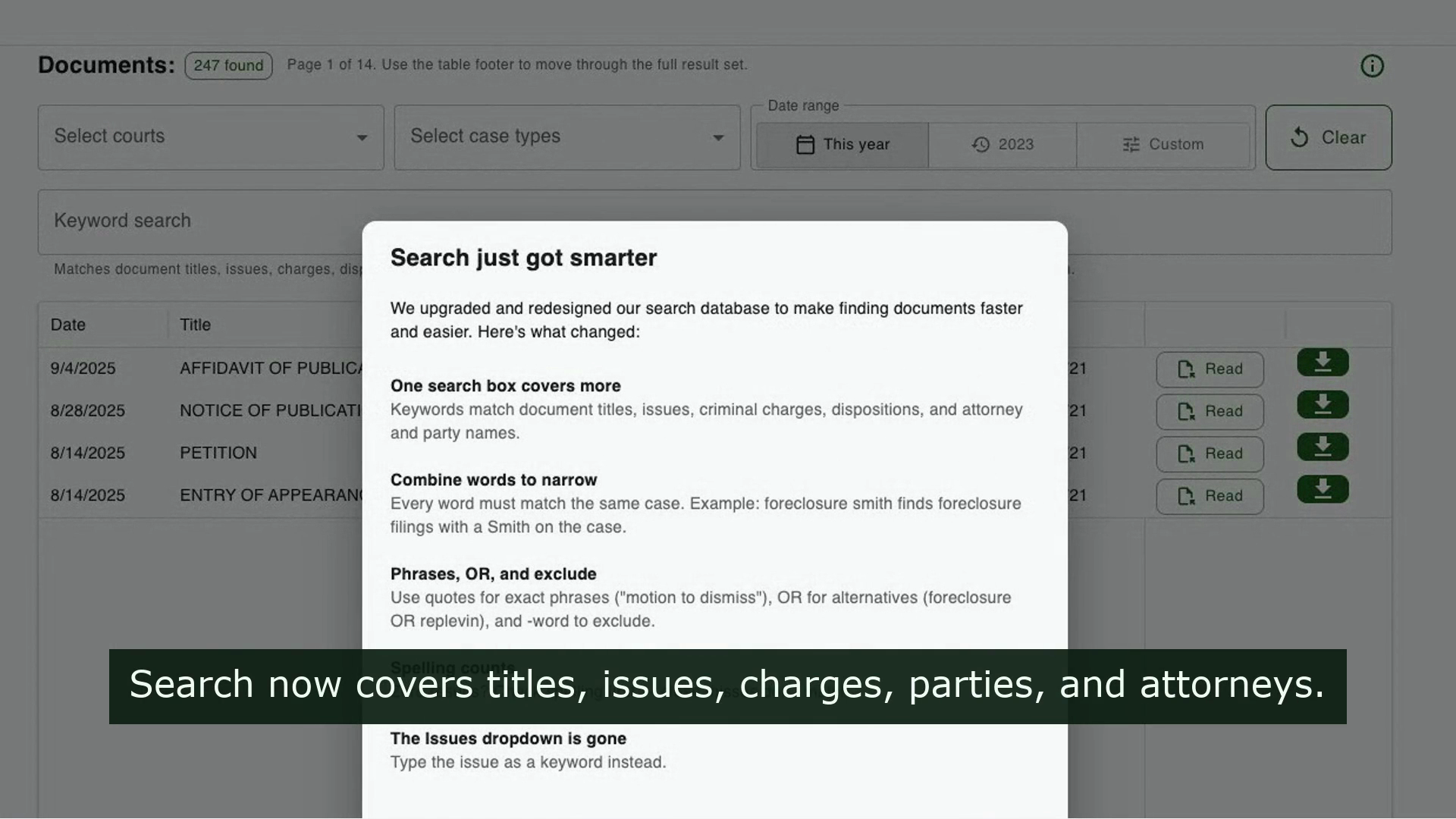Click the 'Search just got smarter' heading
This screenshot has height=819, width=1456.
click(x=523, y=258)
